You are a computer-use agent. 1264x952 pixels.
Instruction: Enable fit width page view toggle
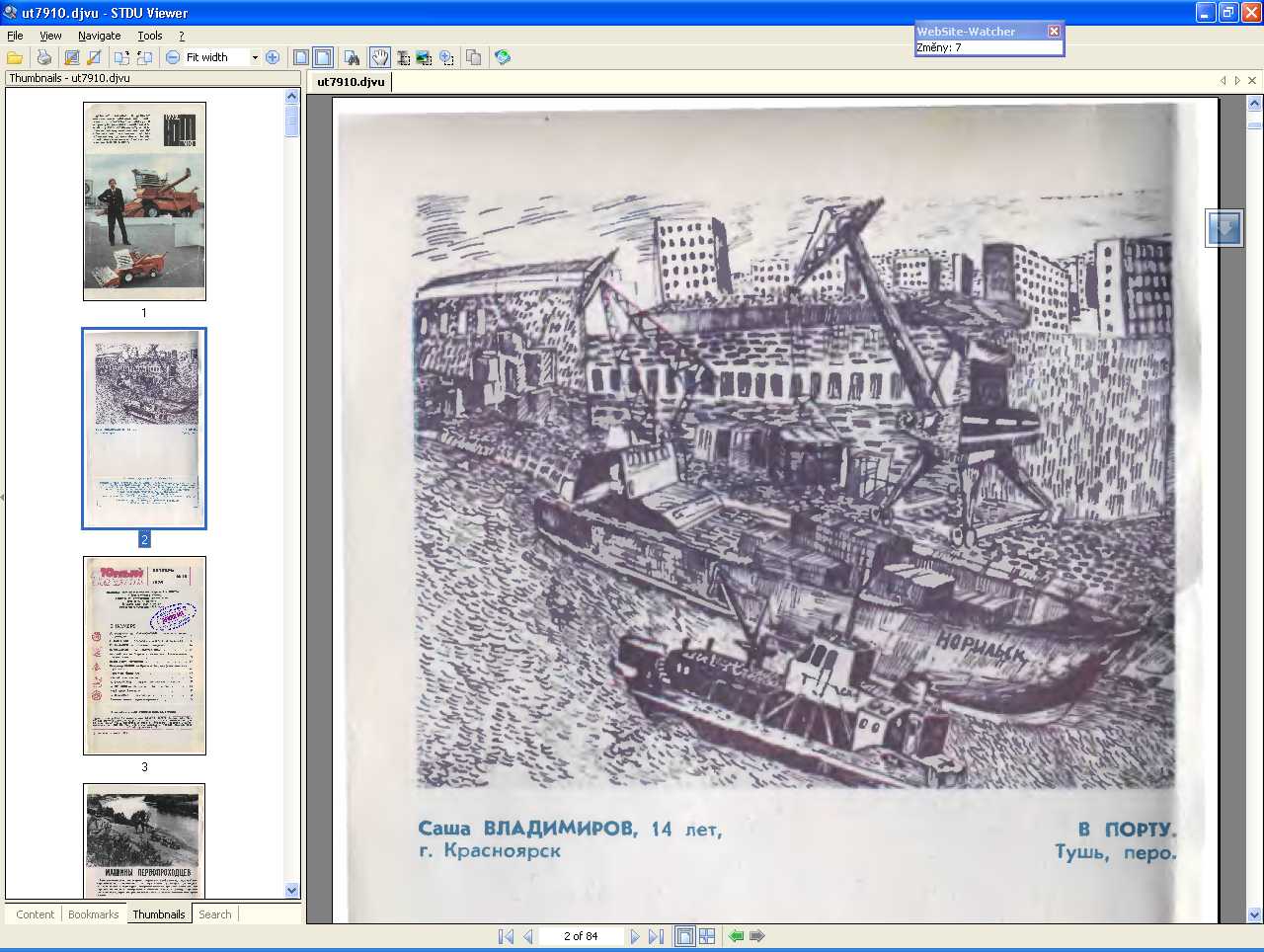point(323,57)
